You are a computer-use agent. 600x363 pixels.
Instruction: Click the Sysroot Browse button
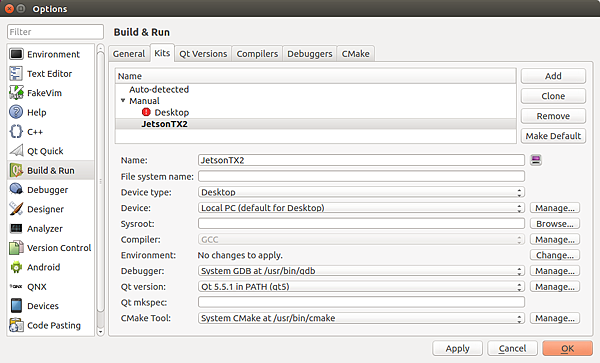click(554, 224)
